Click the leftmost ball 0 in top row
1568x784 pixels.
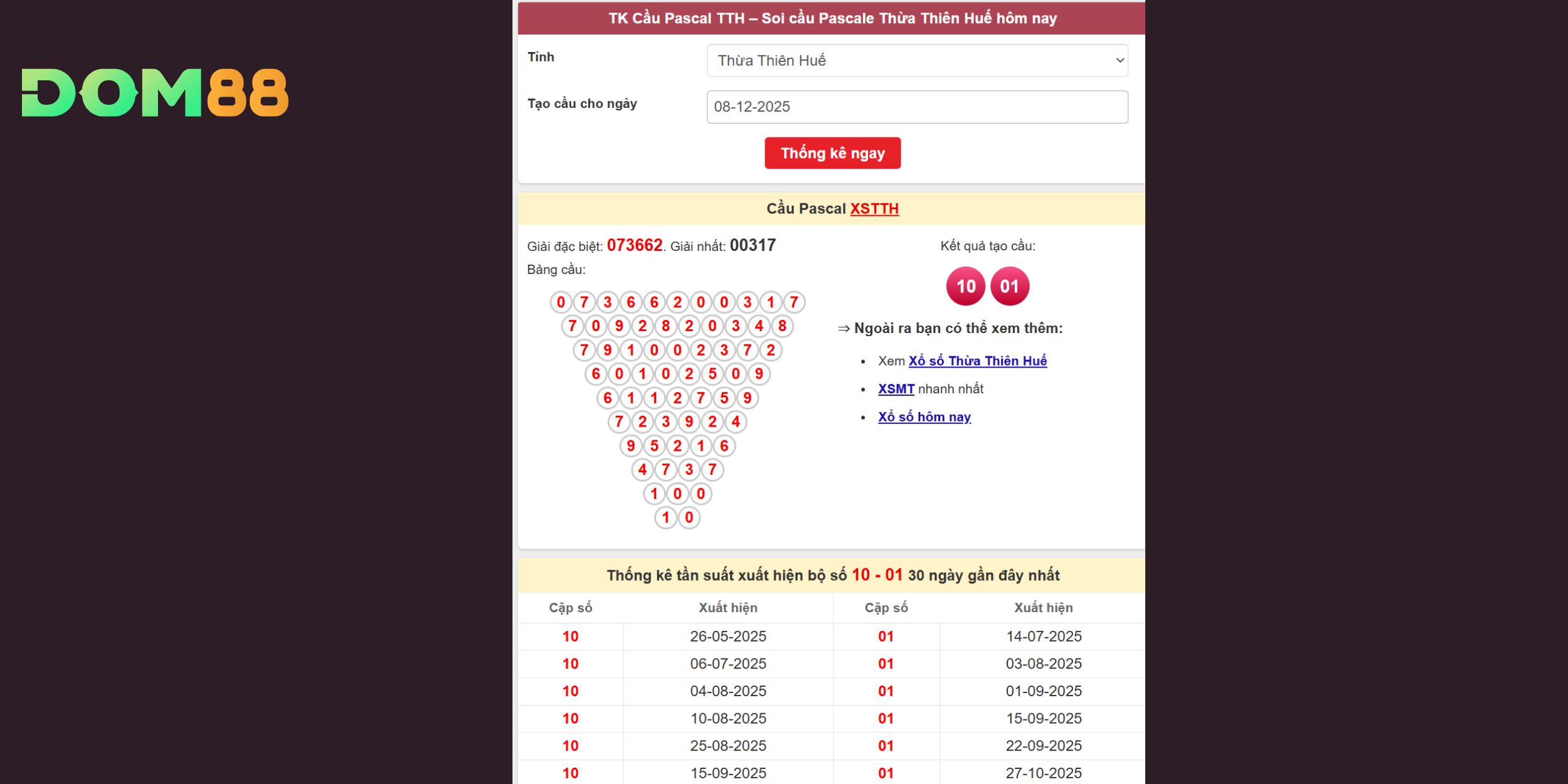(x=561, y=302)
